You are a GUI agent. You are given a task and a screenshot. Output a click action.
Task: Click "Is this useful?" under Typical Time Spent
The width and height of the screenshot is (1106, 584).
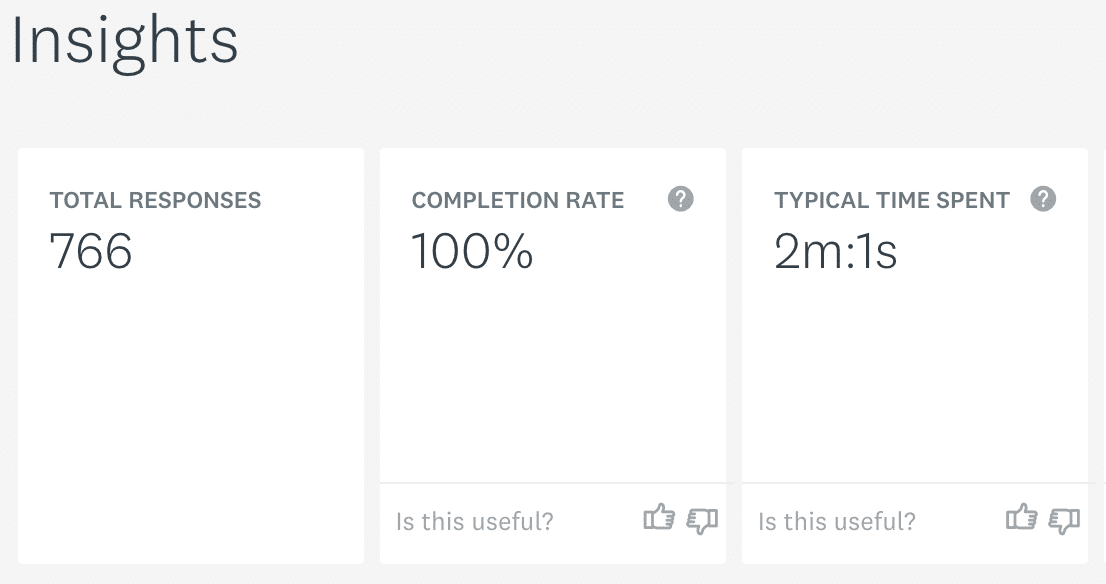coord(837,521)
